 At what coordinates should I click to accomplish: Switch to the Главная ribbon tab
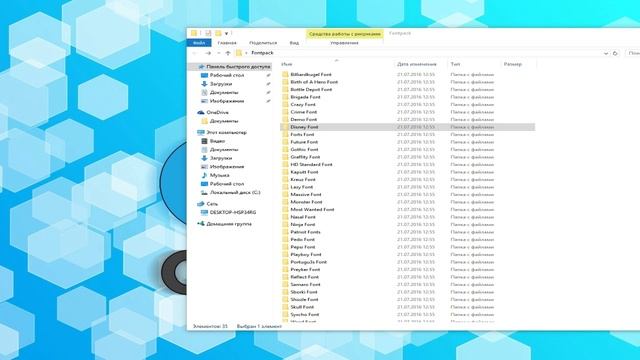point(227,43)
